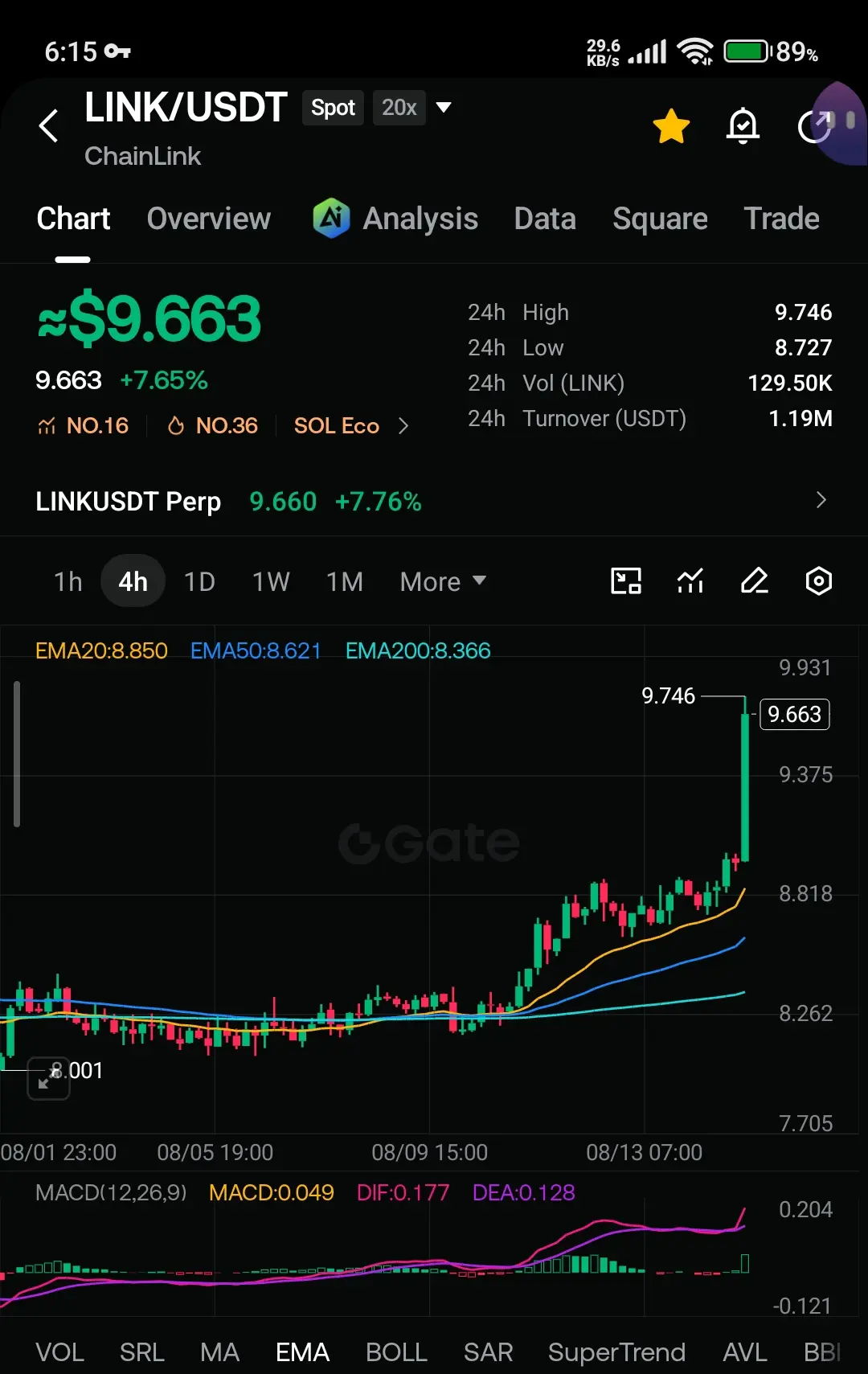
Task: Tap the fullscreen expand chart icon
Action: (x=48, y=1078)
